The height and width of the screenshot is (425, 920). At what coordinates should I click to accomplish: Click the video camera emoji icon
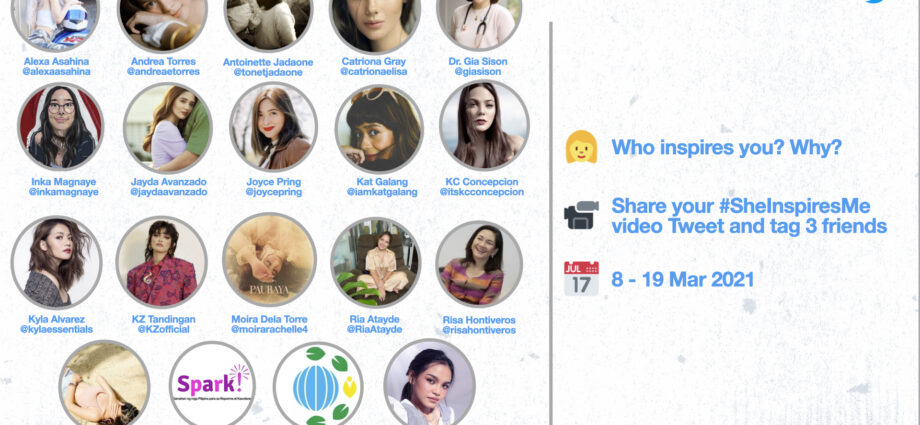click(x=581, y=215)
